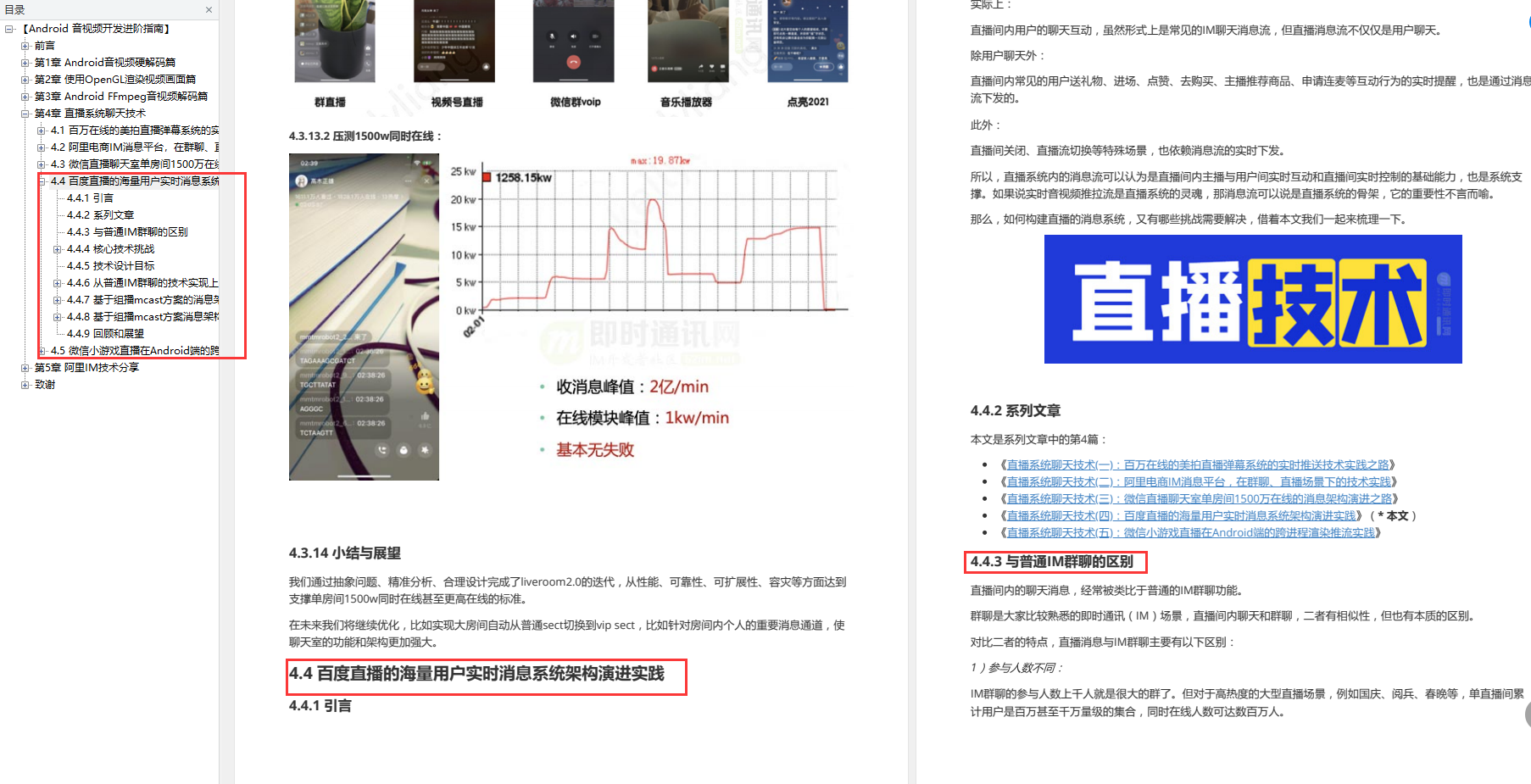Open link 直播系统聊天技术(二) 阿里电商IM消息平台
The height and width of the screenshot is (784, 1531).
pos(1199,482)
